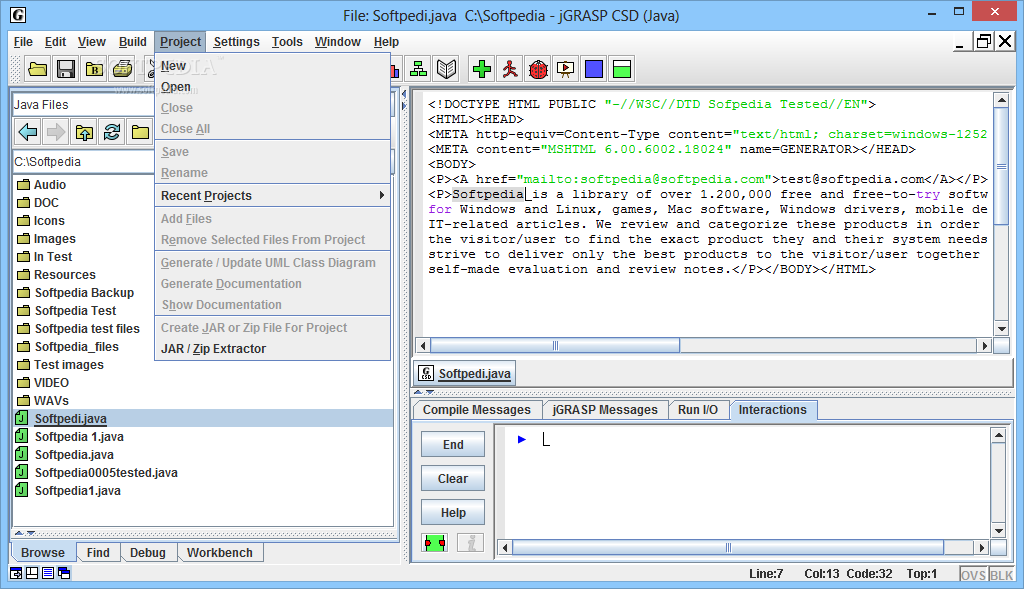Image resolution: width=1024 pixels, height=589 pixels.
Task: Click the easel Run in Canvas icon
Action: 566,69
